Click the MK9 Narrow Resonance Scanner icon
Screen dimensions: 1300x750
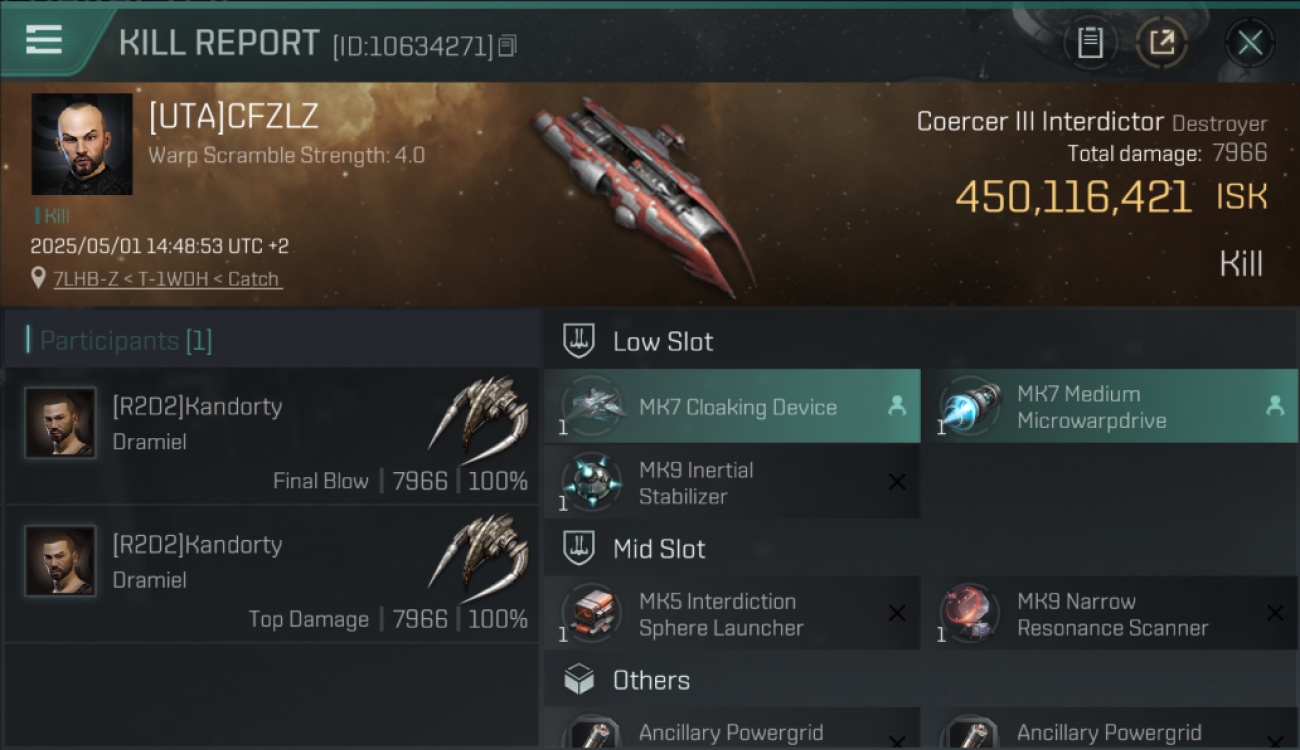pos(970,614)
